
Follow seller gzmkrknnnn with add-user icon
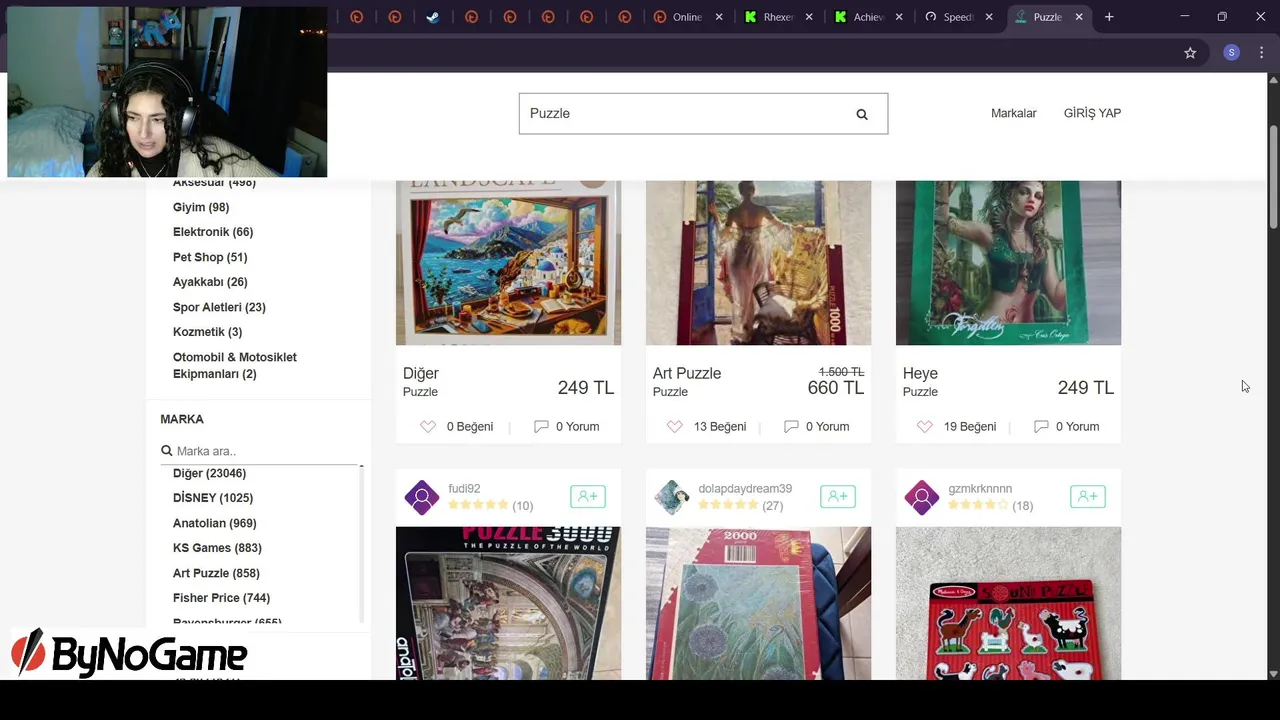tap(1088, 496)
